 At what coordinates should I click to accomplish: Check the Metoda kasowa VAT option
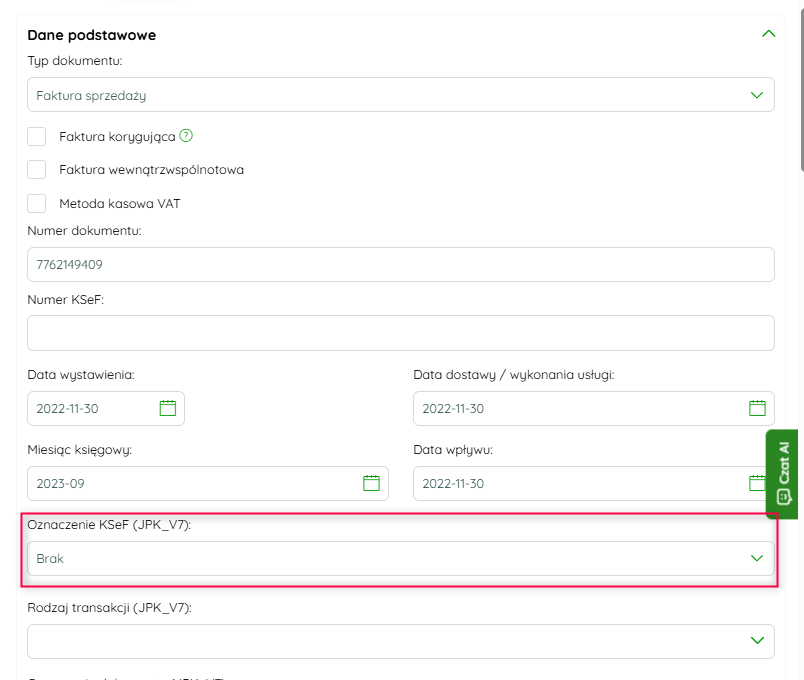point(37,204)
